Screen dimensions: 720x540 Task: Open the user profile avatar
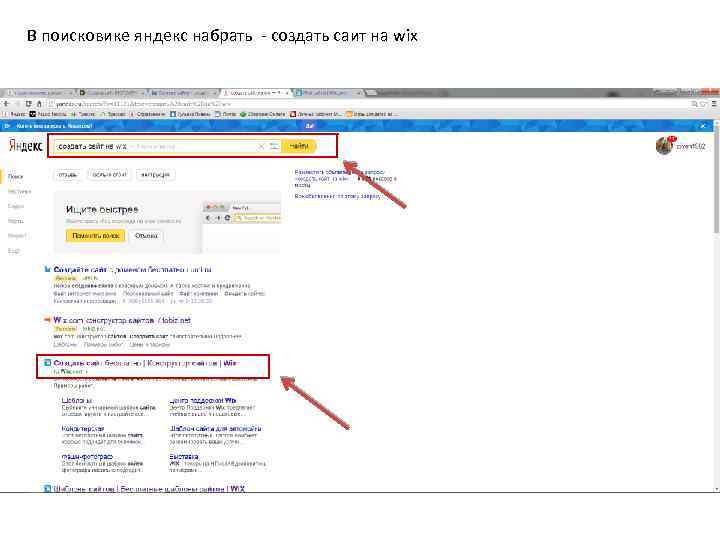pyautogui.click(x=664, y=146)
